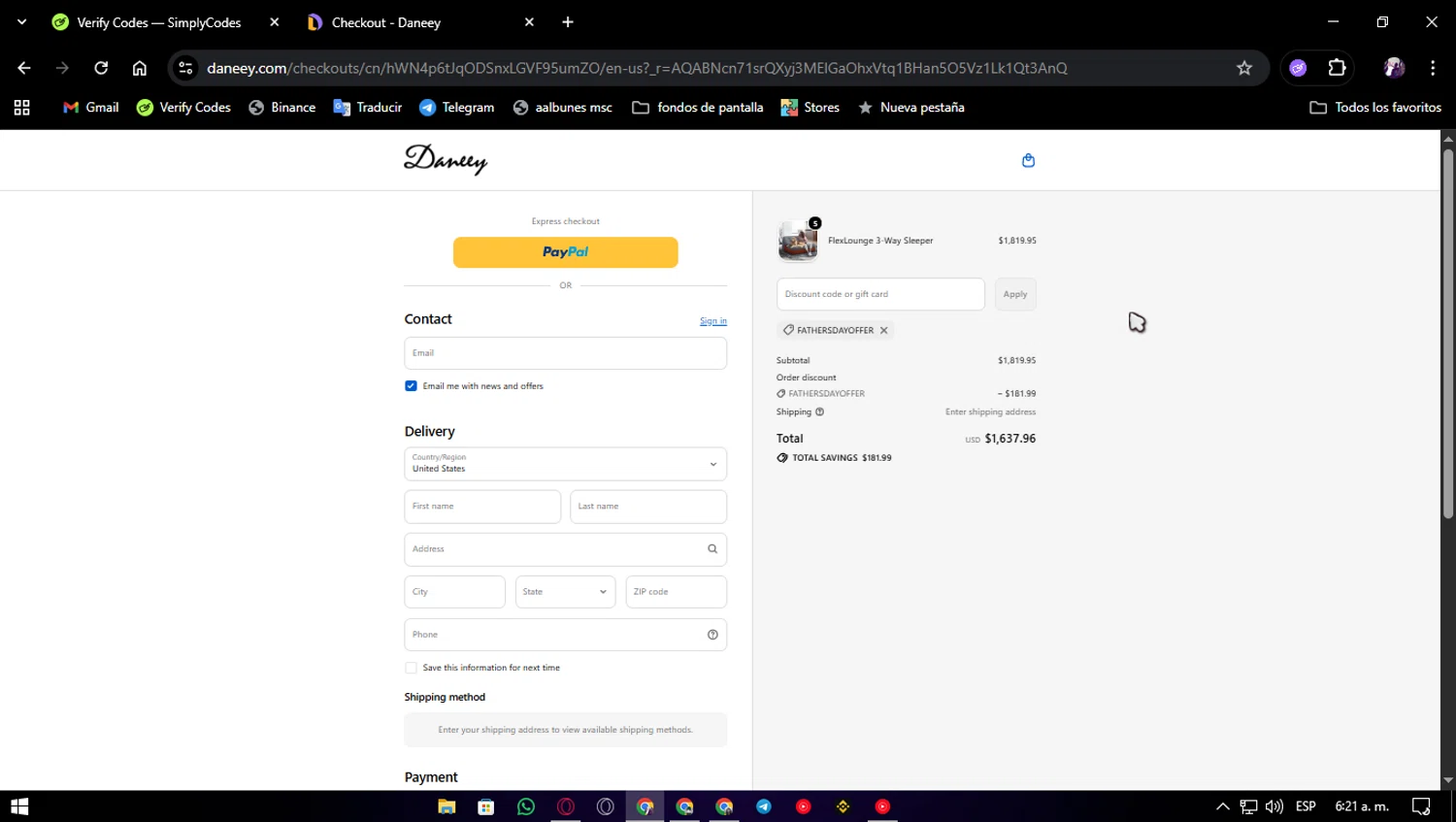The image size is (1456, 822).
Task: Uncheck Email me with news and offers
Action: [x=411, y=386]
